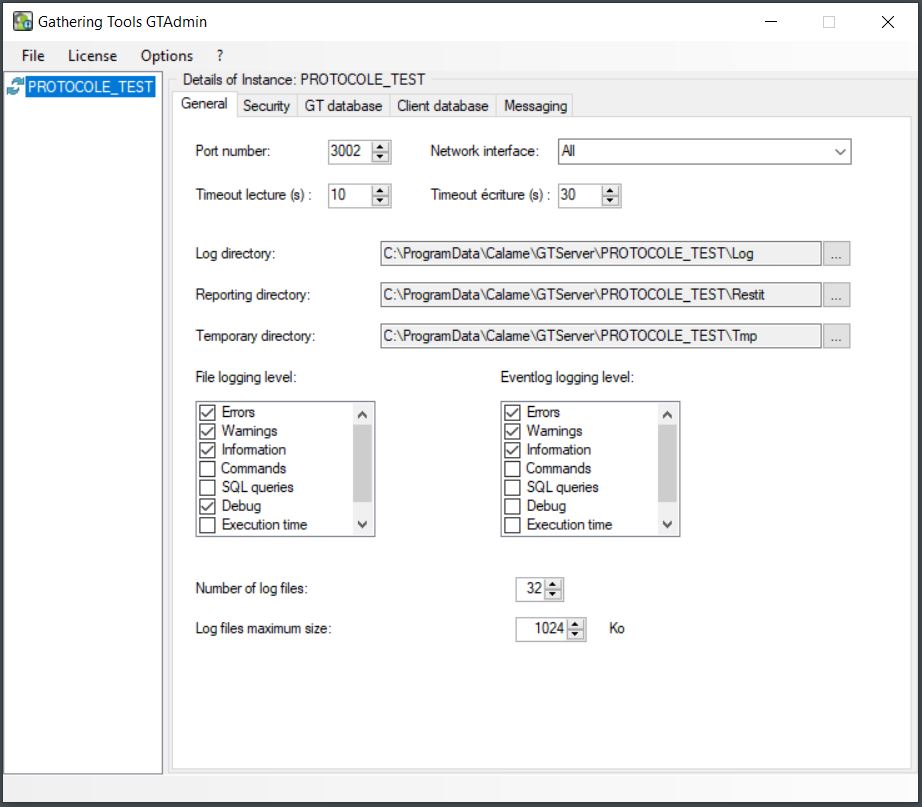Browse for the Log directory
Screen dimensions: 922x807
point(836,254)
